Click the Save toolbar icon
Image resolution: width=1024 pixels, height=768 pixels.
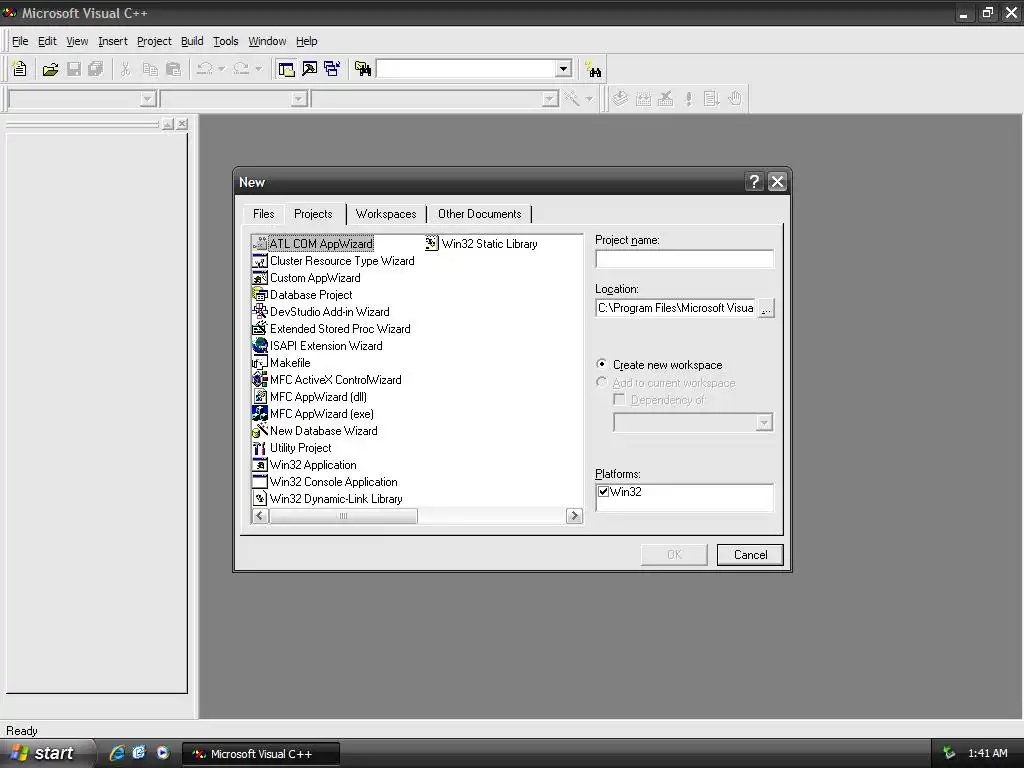pyautogui.click(x=74, y=69)
